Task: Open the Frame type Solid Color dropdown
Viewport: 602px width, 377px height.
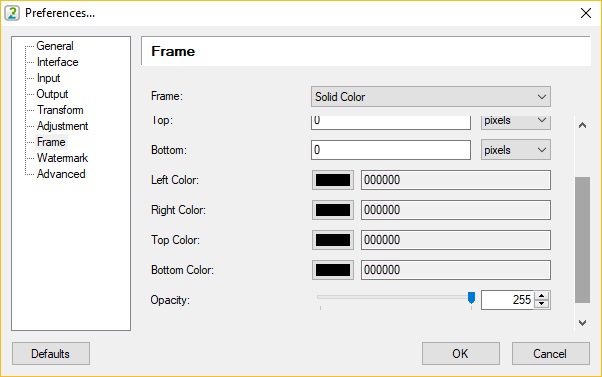Action: pyautogui.click(x=431, y=97)
